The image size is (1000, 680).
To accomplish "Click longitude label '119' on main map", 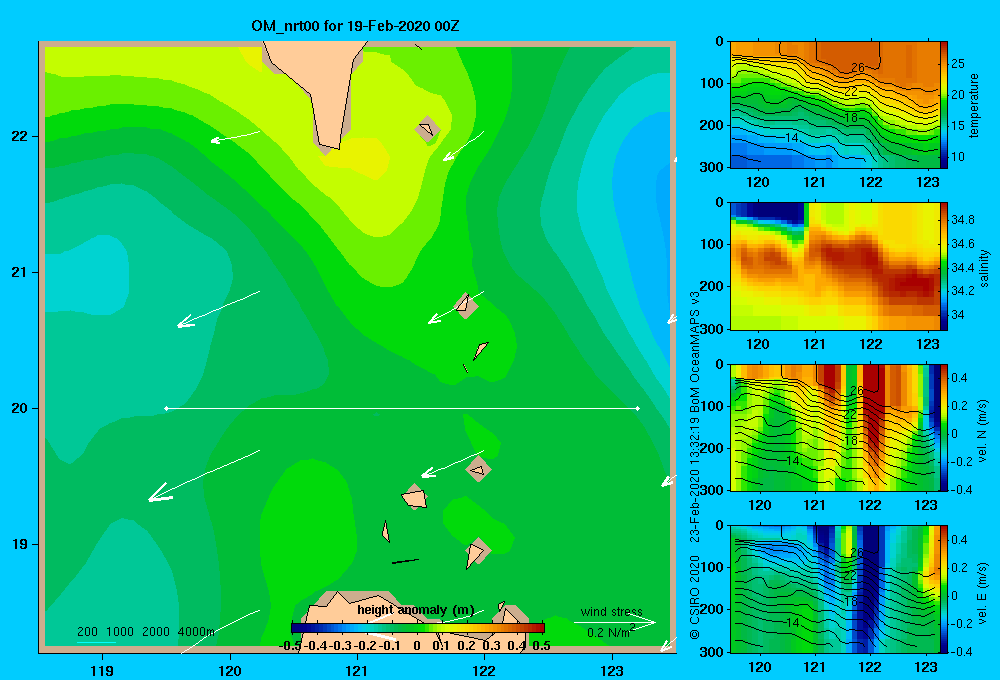I will tap(103, 670).
